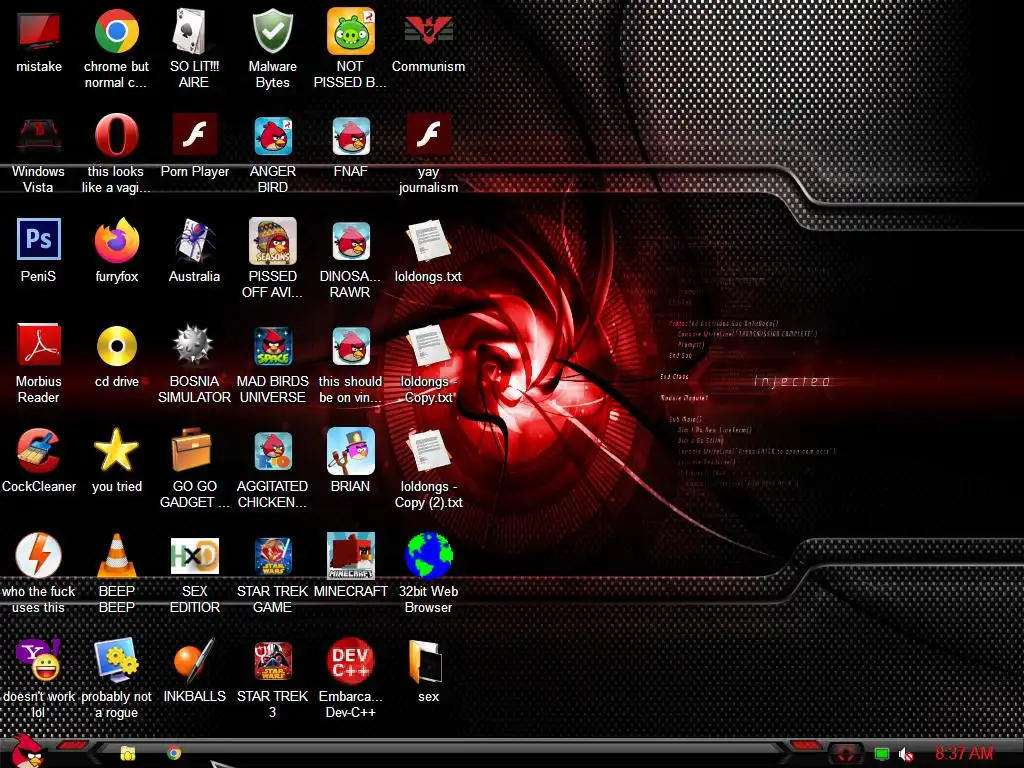Click the red circular tray icon

pyautogui.click(x=845, y=754)
